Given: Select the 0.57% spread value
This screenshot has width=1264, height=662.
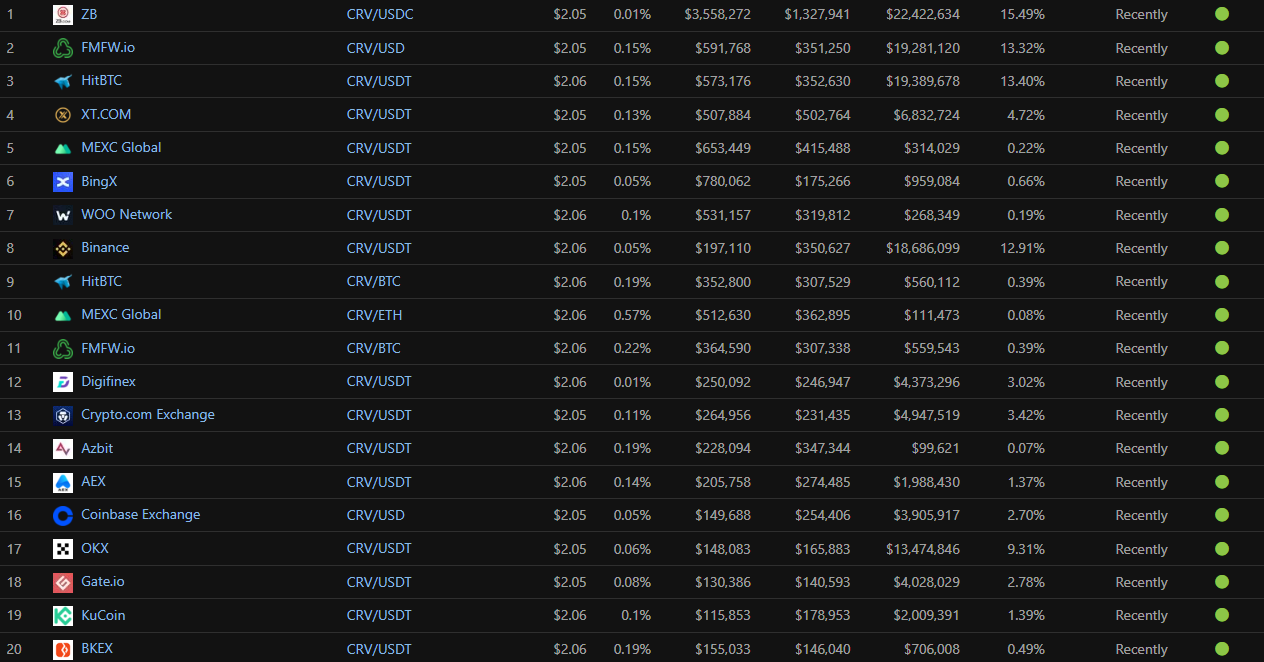Looking at the screenshot, I should (x=632, y=315).
